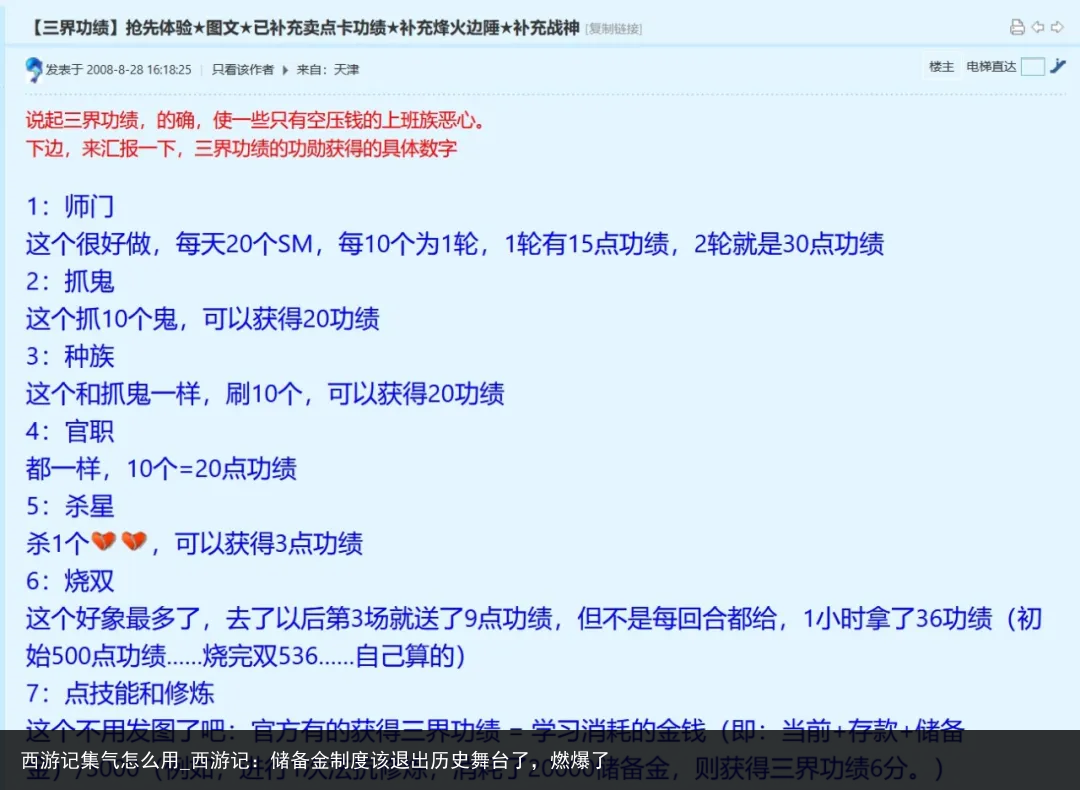This screenshot has width=1080, height=790.
Task: Click the red line starting 说起三界功绩
Action: pos(255,121)
